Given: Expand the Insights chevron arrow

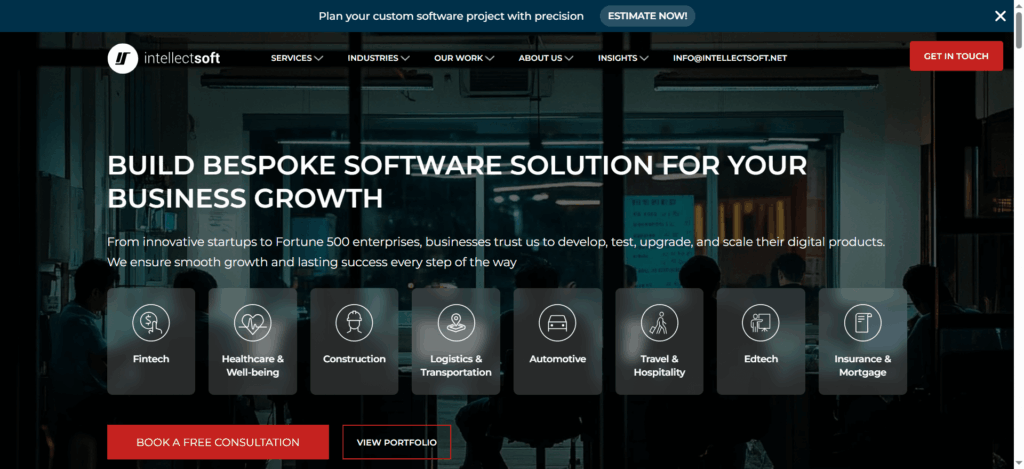Looking at the screenshot, I should coord(644,58).
